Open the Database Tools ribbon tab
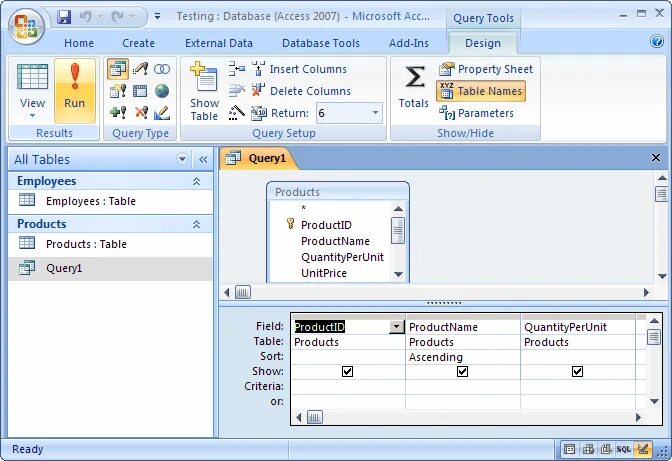The height and width of the screenshot is (461, 672). tap(321, 43)
